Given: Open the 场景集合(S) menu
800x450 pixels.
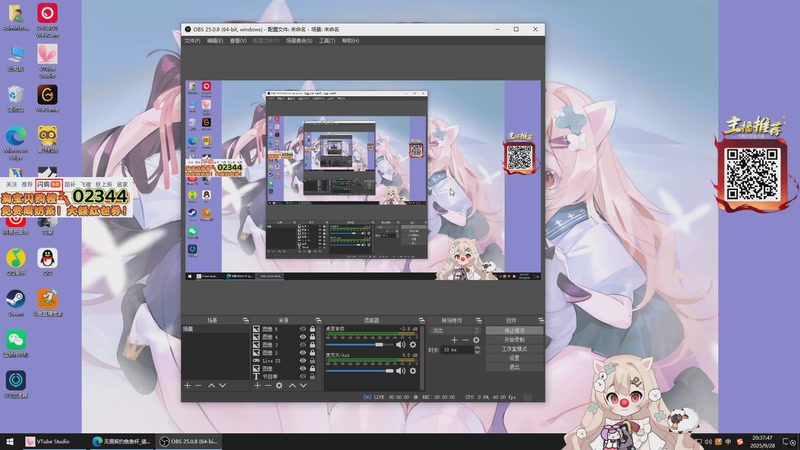Looking at the screenshot, I should tap(299, 41).
